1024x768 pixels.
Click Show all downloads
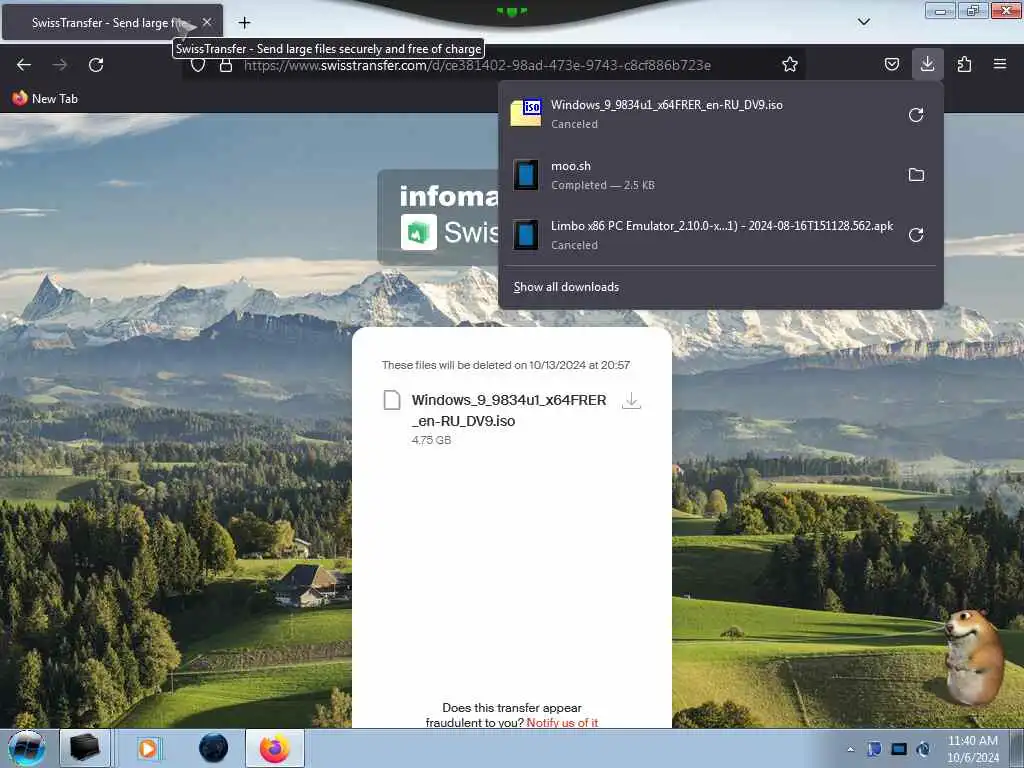click(x=566, y=287)
